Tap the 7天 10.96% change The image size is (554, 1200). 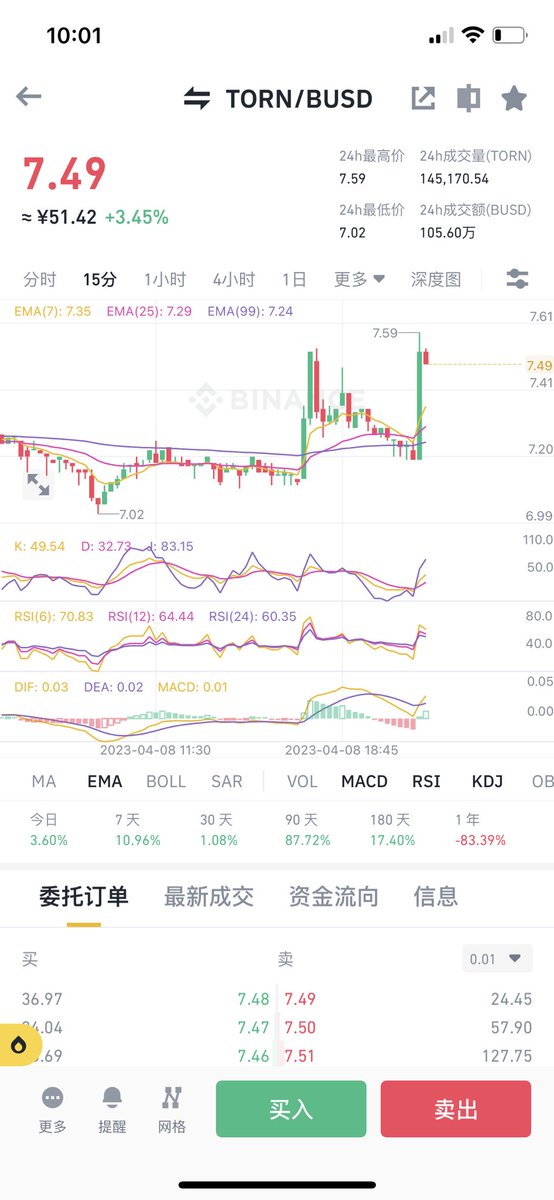click(x=138, y=840)
